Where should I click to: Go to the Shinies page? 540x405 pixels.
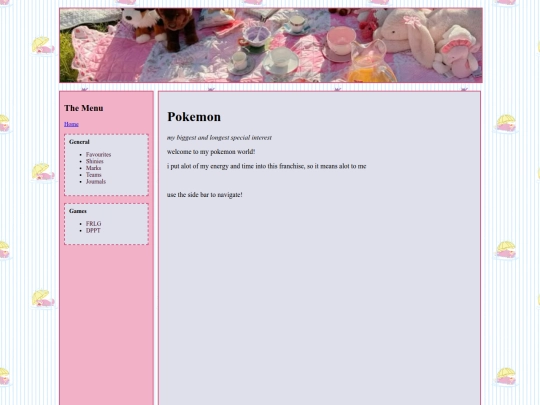click(95, 162)
